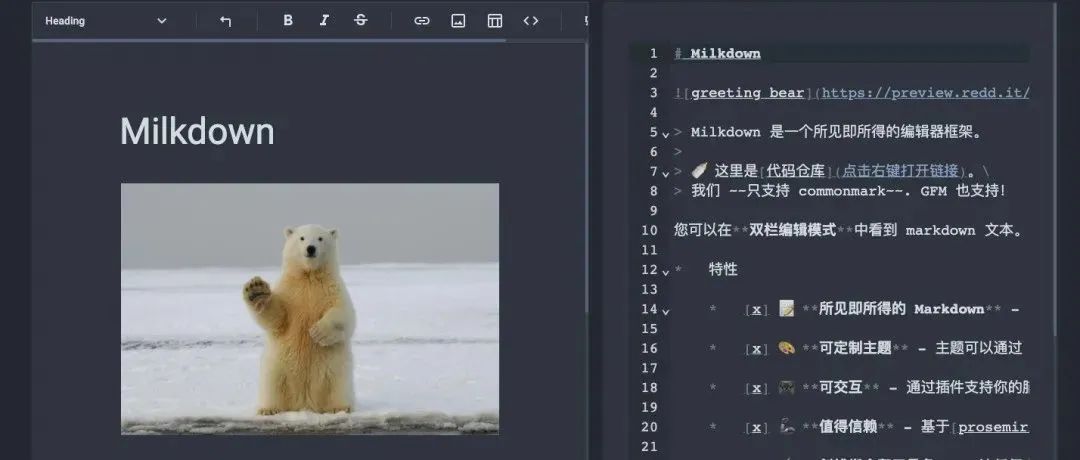Select the polar bear image
Screen dimensions: 1080x460
(310, 309)
